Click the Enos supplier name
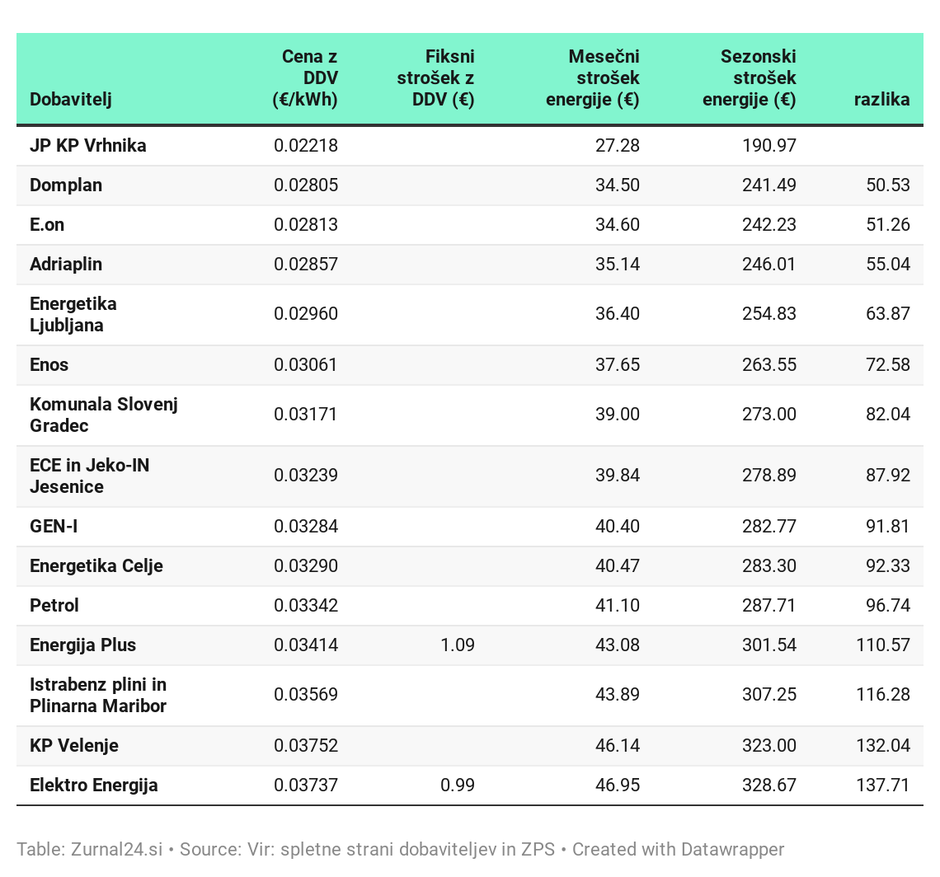Image resolution: width=940 pixels, height=877 pixels. tap(49, 365)
